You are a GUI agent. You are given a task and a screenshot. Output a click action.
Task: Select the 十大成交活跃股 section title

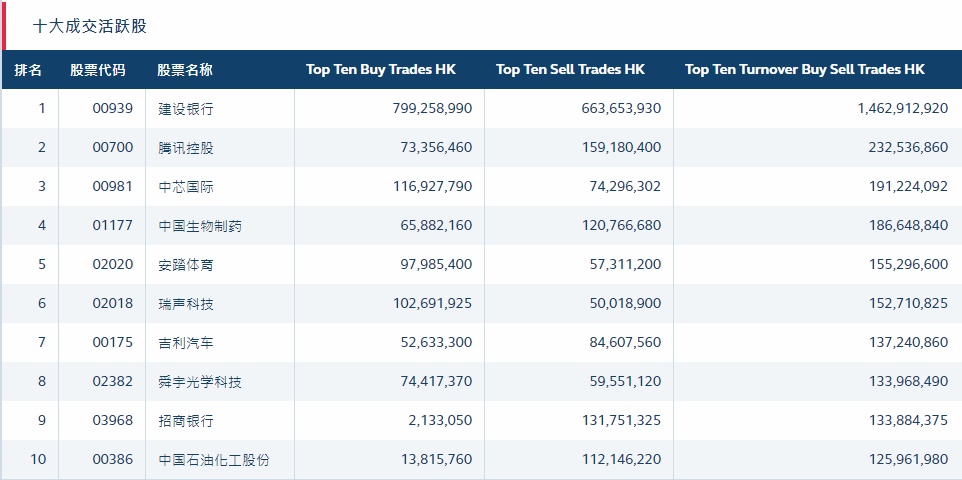coord(90,26)
